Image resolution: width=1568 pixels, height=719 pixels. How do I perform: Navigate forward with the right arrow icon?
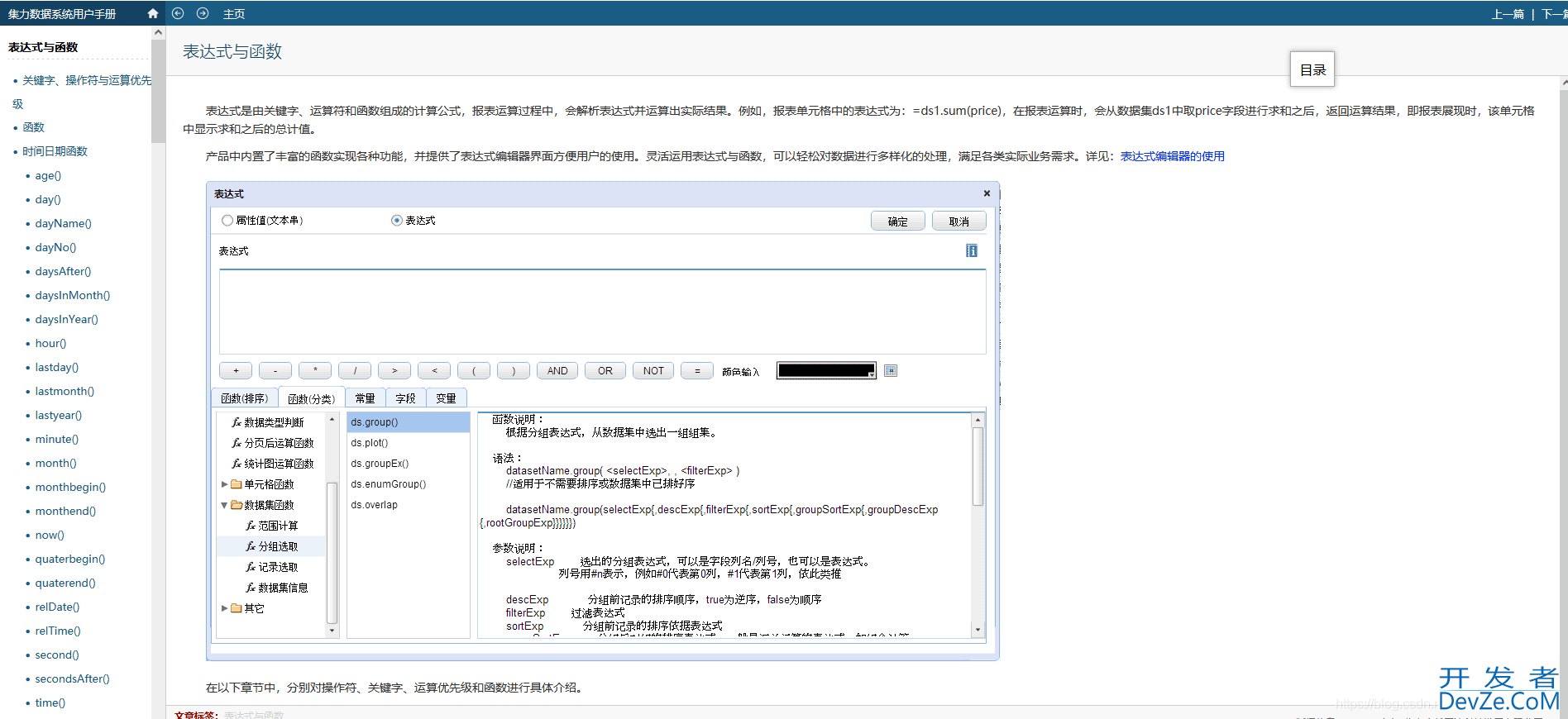pos(203,13)
